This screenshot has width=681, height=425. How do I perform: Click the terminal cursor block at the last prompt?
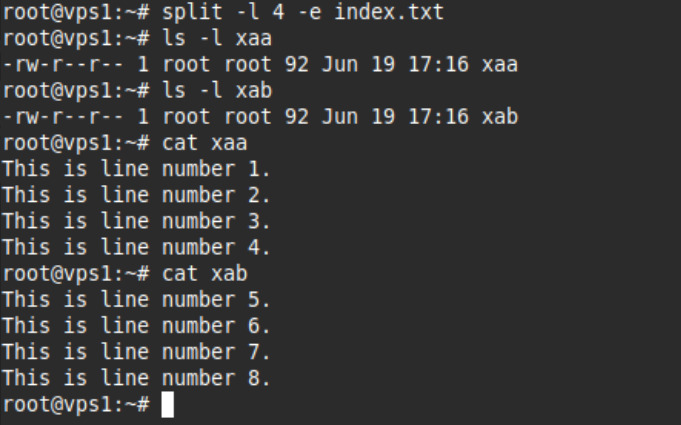pyautogui.click(x=167, y=405)
